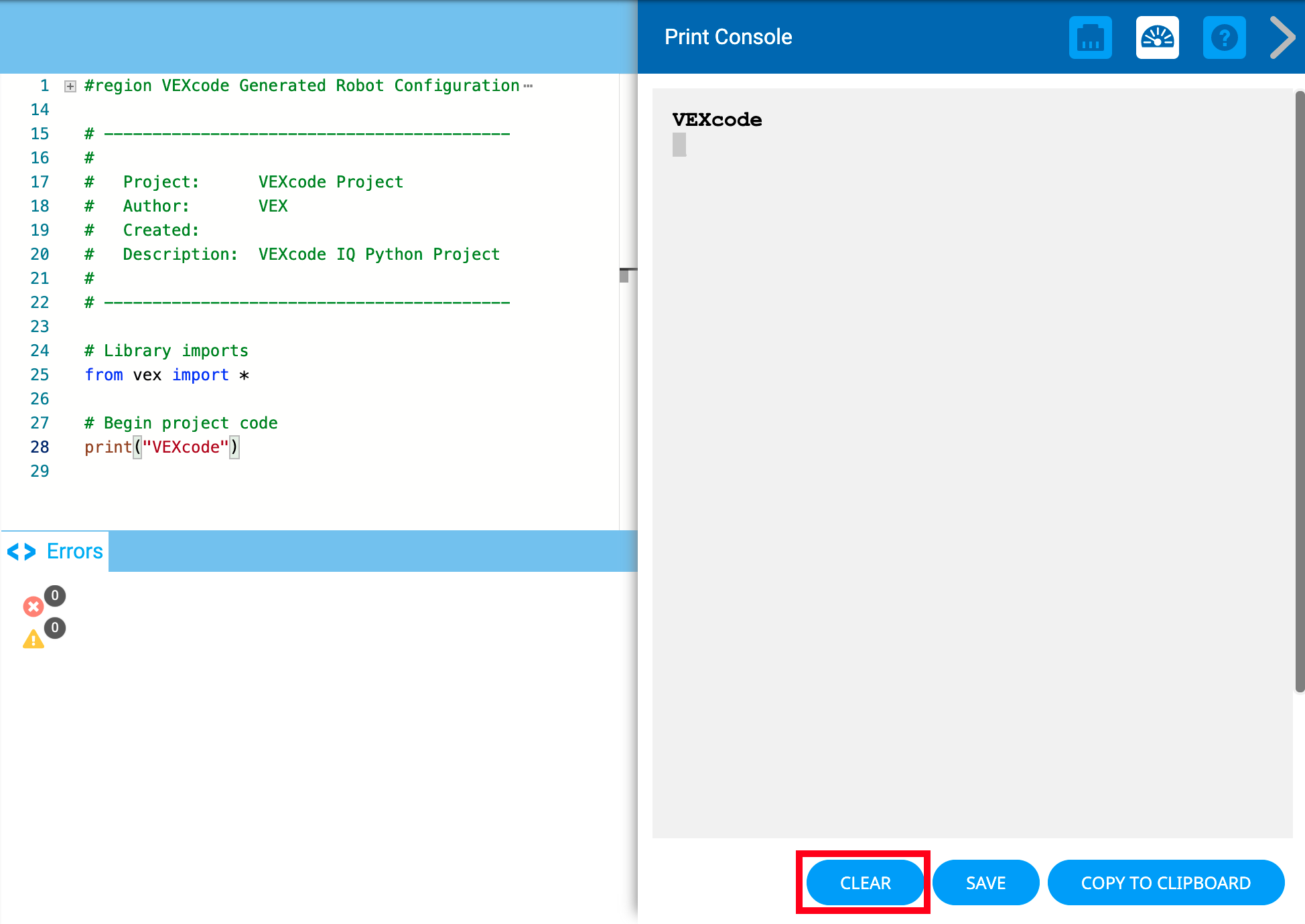
Task: Click the Print Console title bar
Action: pos(728,37)
